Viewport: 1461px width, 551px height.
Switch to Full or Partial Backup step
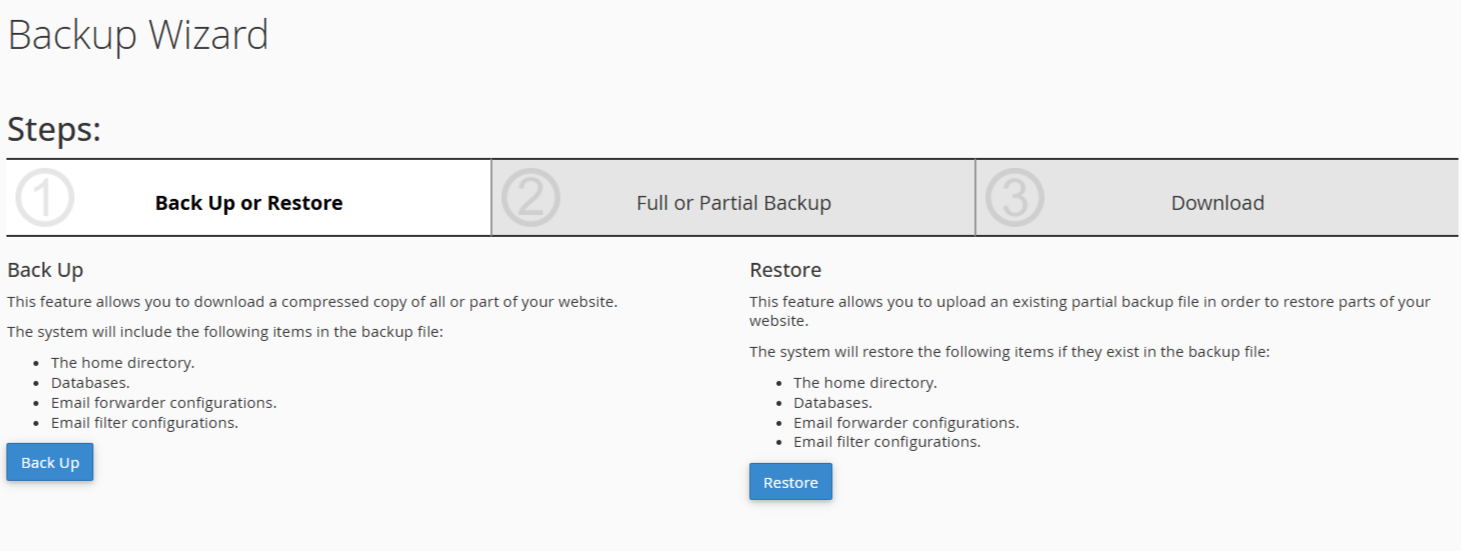click(x=734, y=203)
